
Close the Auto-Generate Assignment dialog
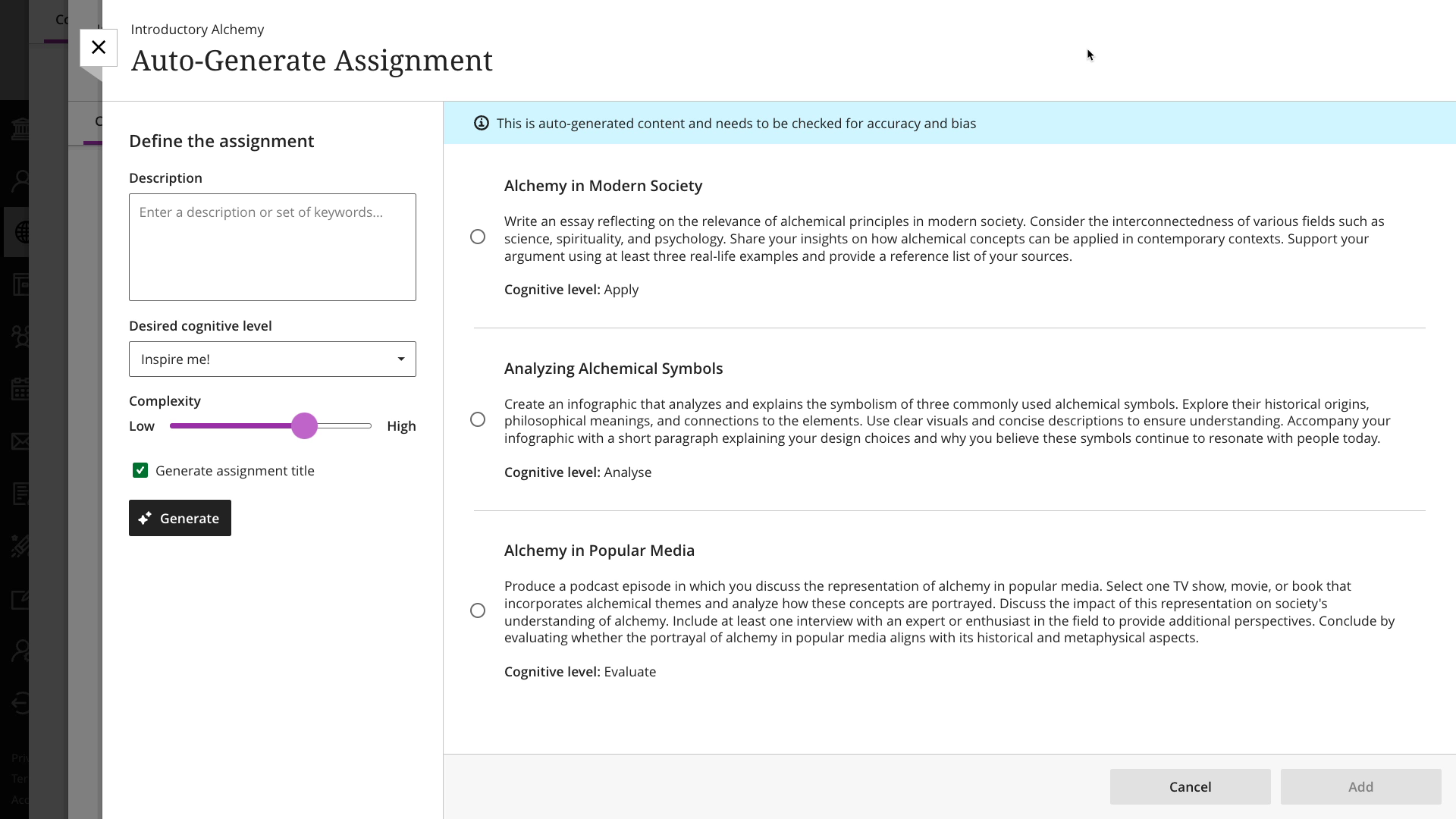(x=99, y=47)
